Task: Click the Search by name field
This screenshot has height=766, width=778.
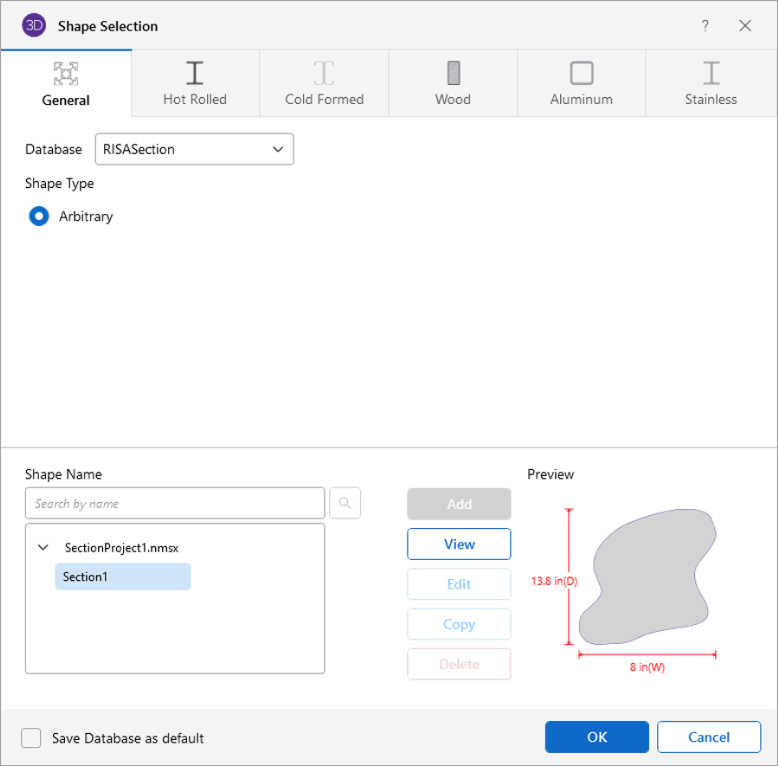Action: (x=175, y=504)
